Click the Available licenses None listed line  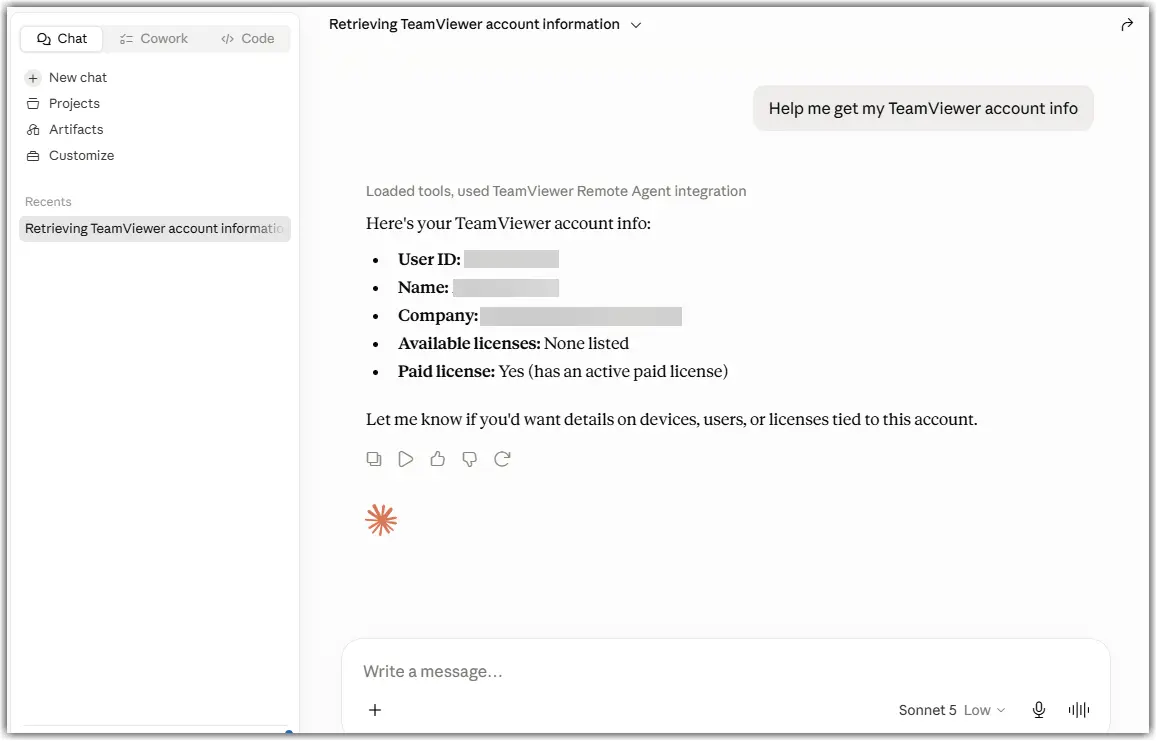point(513,343)
